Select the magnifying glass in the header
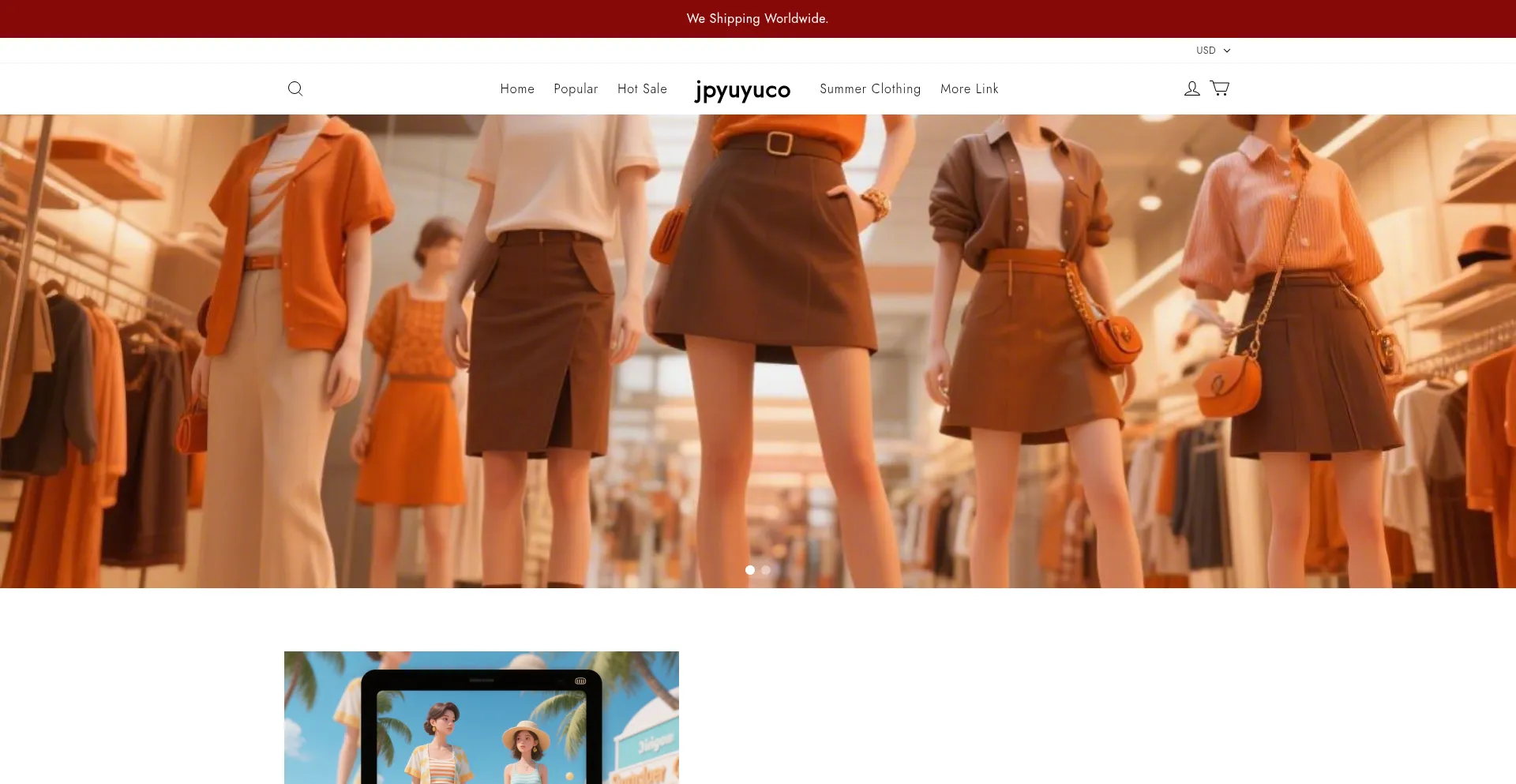 click(x=295, y=88)
